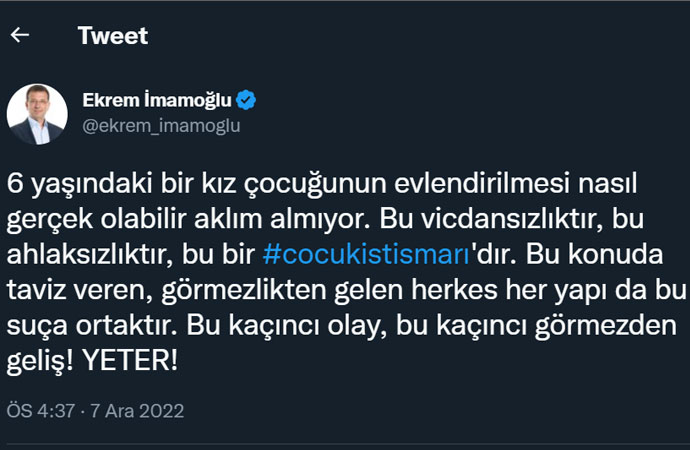Open the Ekrem İmamoğlu display name
Screen dimensions: 690x450
(157, 100)
